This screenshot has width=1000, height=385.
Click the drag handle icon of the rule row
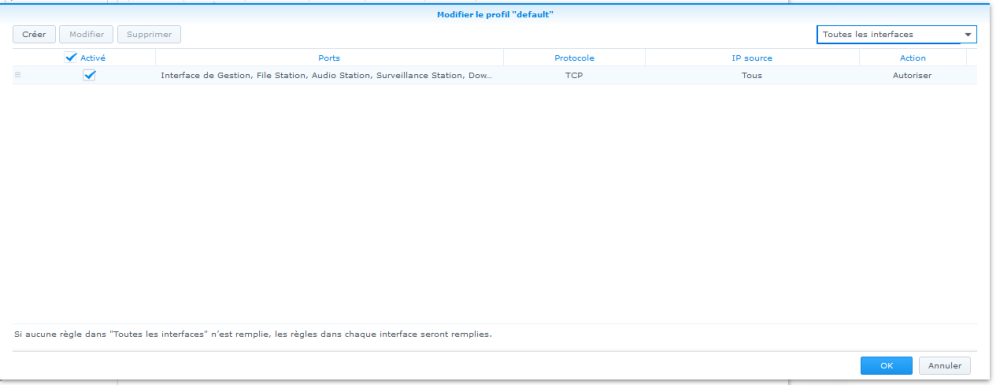pos(17,75)
